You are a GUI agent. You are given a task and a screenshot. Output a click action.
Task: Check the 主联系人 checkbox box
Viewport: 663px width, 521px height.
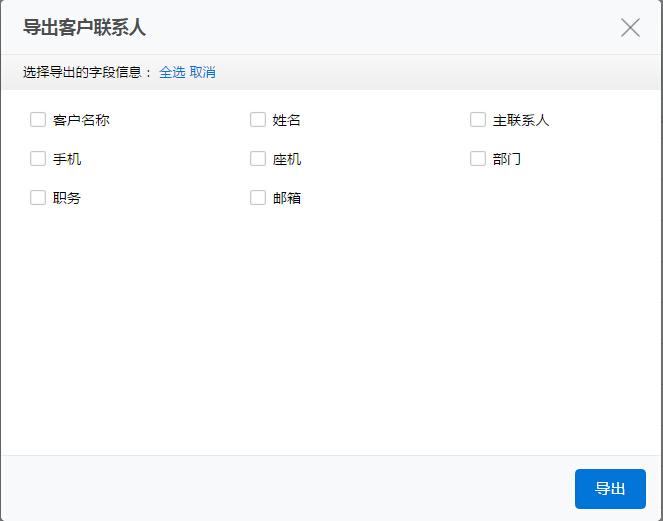pyautogui.click(x=478, y=120)
